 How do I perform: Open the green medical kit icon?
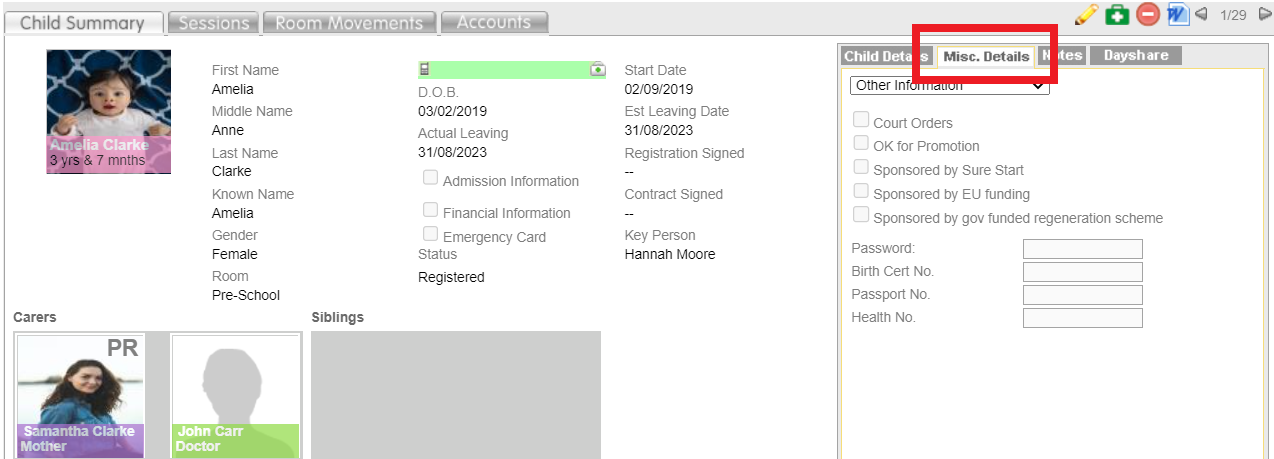(1116, 14)
